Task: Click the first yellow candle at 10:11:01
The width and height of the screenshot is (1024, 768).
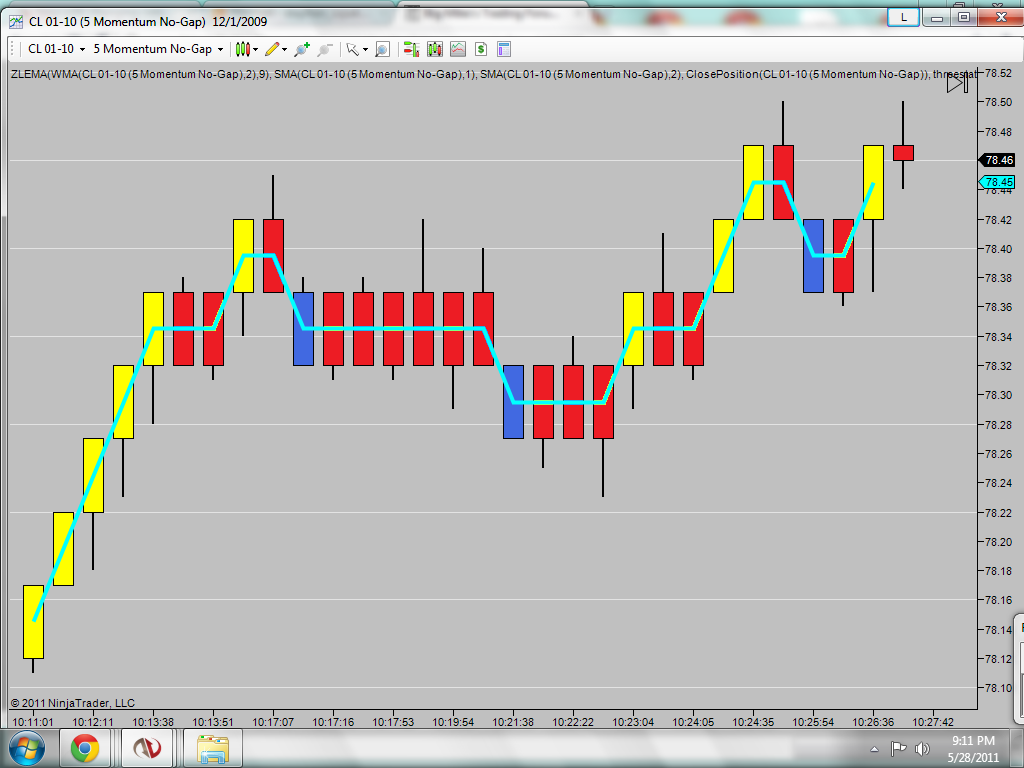Action: [x=33, y=622]
